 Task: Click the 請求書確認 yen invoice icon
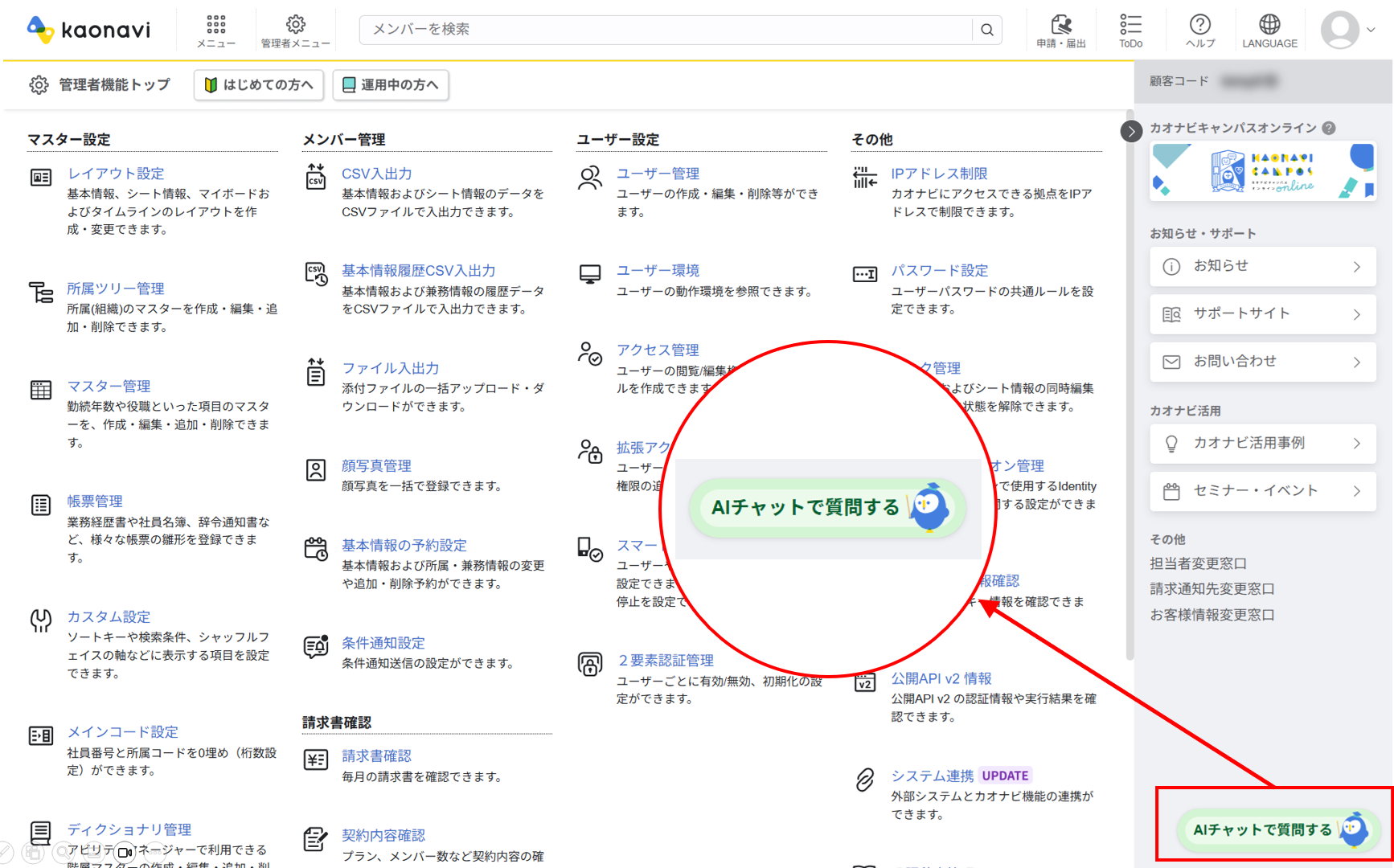click(x=315, y=759)
